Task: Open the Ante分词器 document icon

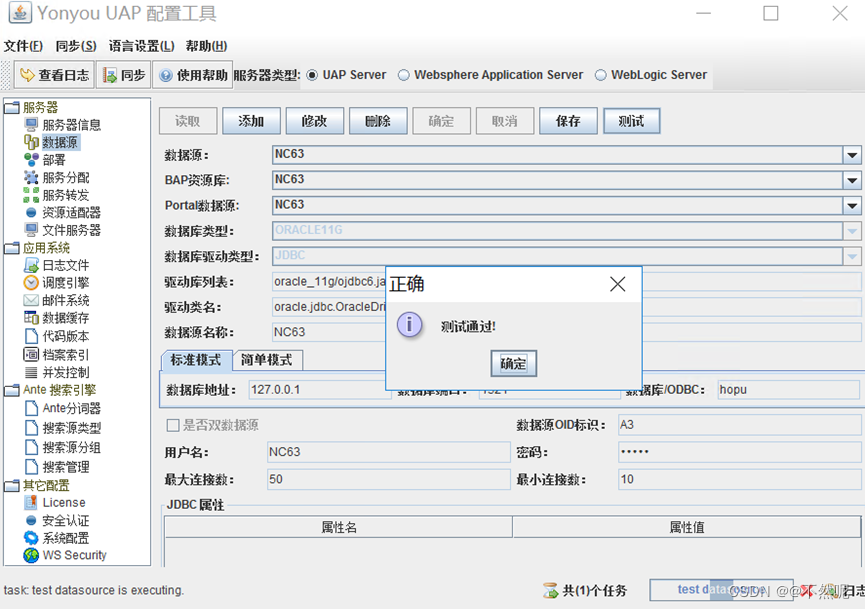Action: point(31,408)
